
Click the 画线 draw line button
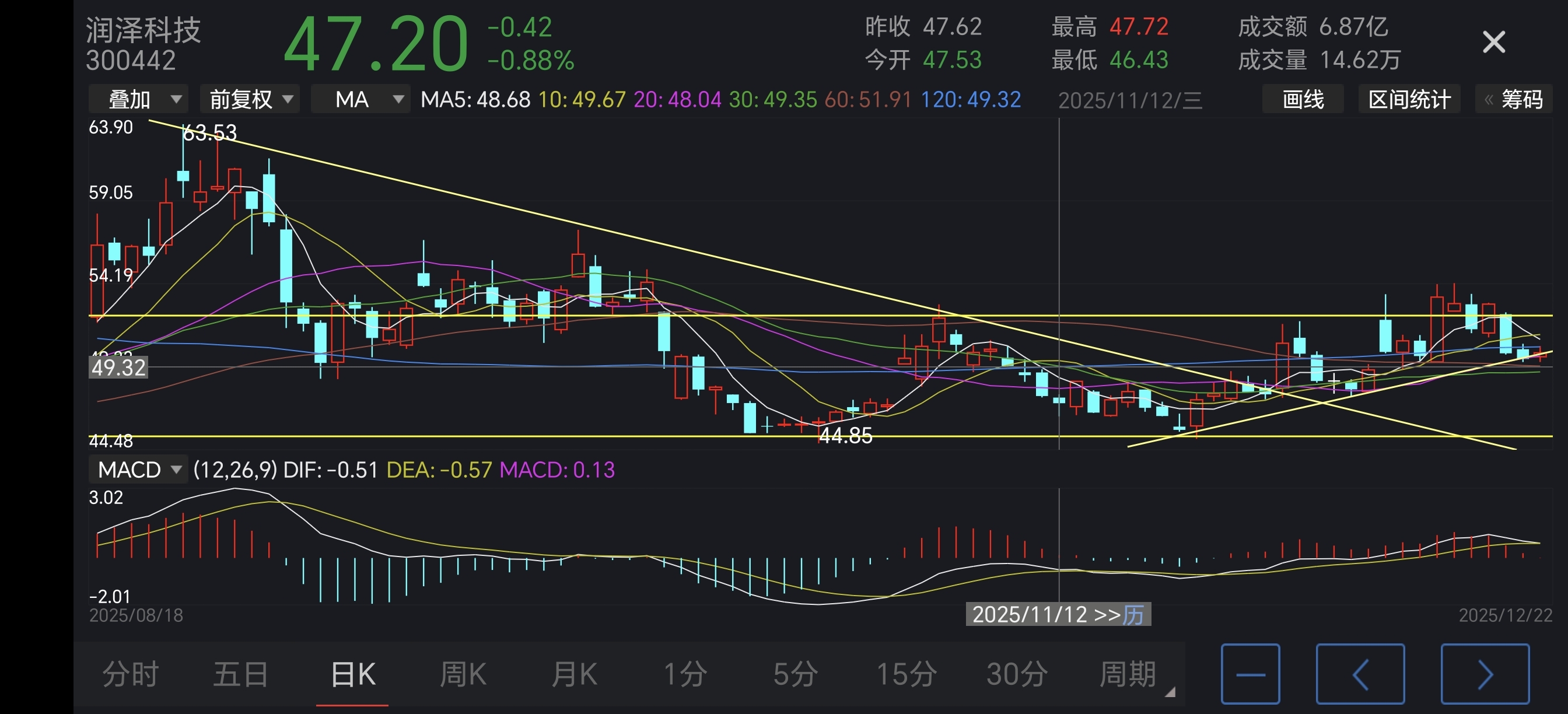pos(1303,99)
